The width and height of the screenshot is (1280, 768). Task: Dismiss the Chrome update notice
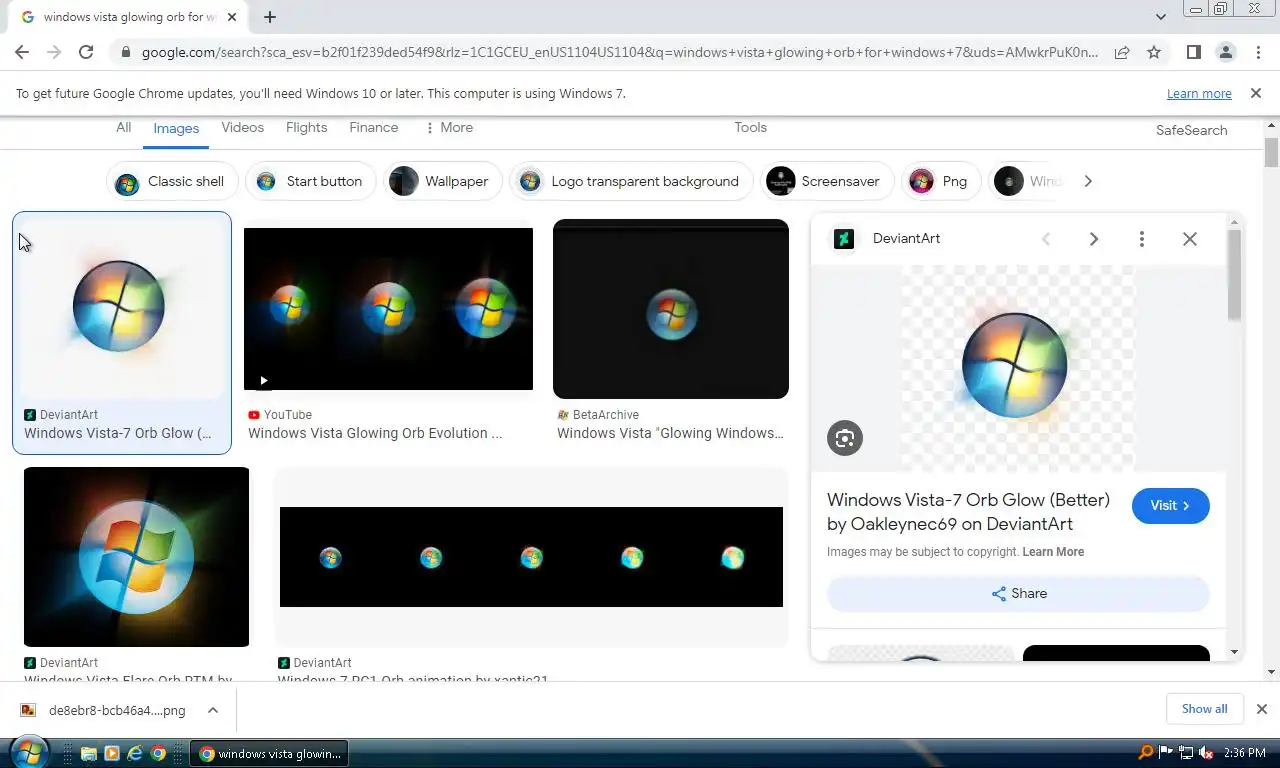(1255, 93)
